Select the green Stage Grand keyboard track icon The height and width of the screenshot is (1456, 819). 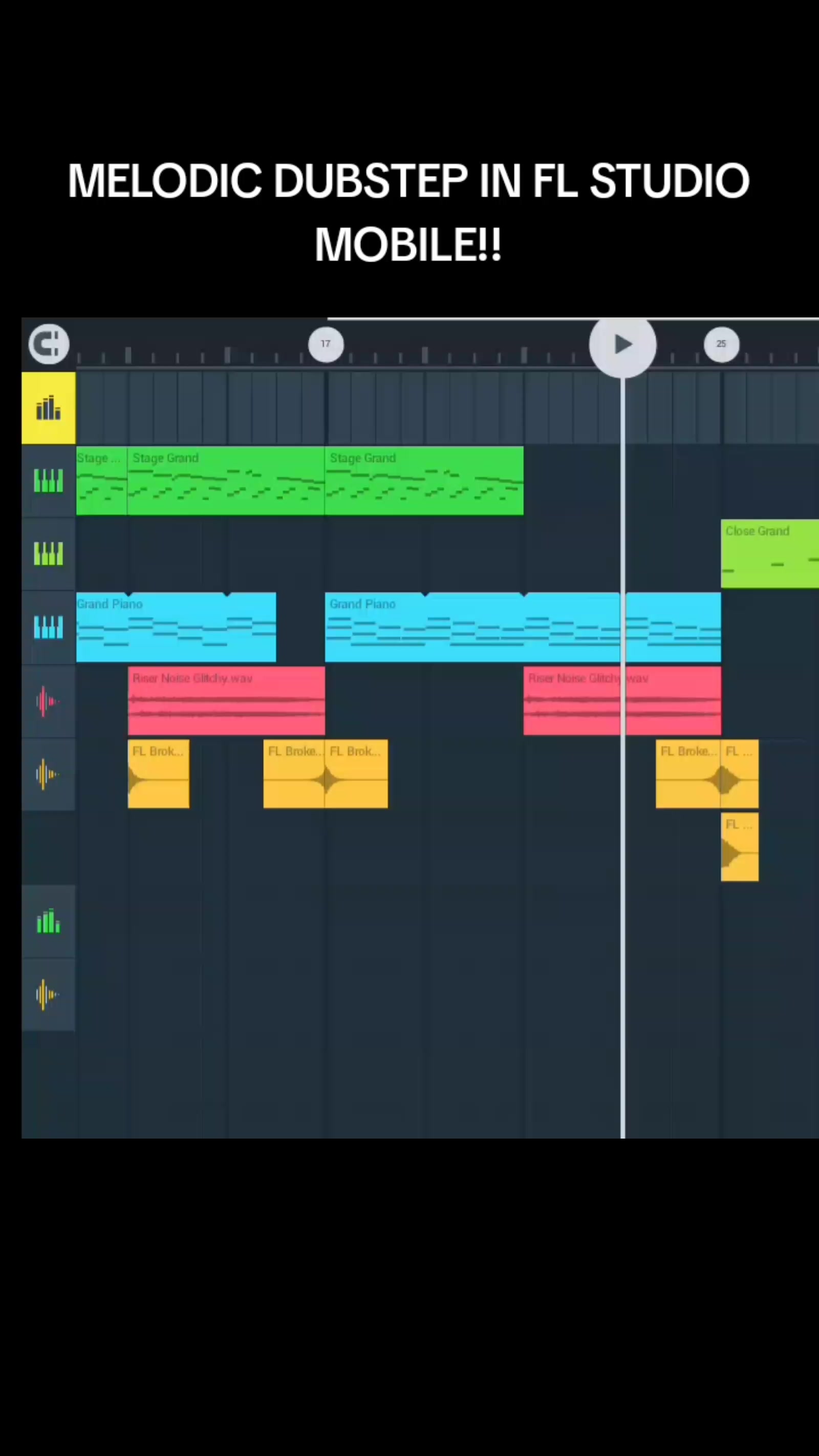tap(49, 481)
